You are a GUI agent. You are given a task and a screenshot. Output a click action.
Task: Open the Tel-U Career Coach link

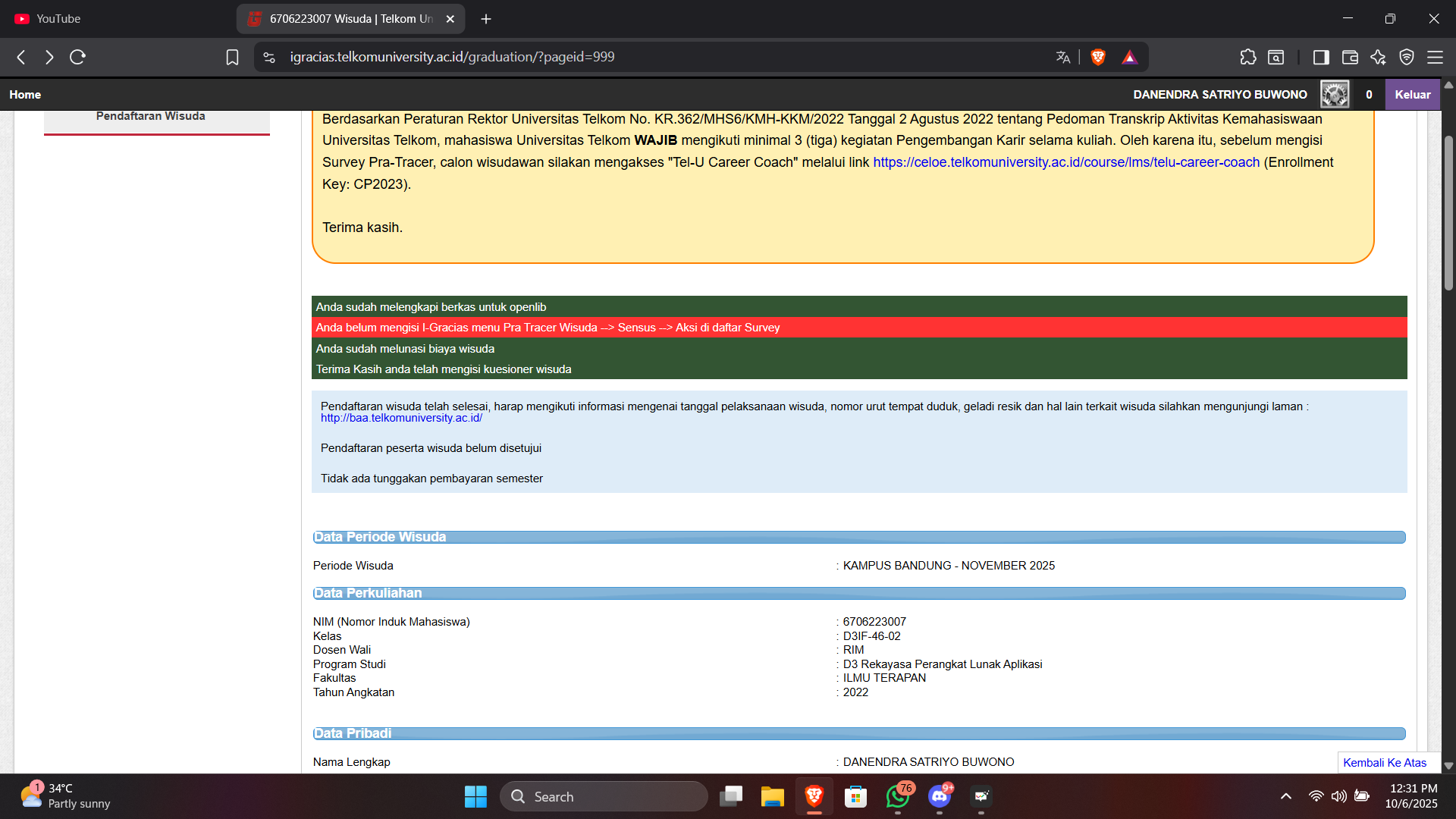click(1065, 162)
